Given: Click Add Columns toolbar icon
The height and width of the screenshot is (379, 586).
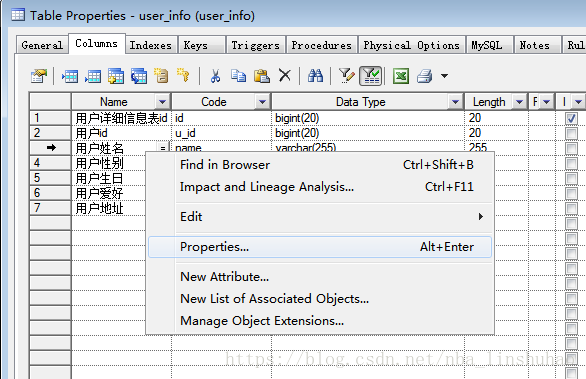Looking at the screenshot, I should click(116, 76).
